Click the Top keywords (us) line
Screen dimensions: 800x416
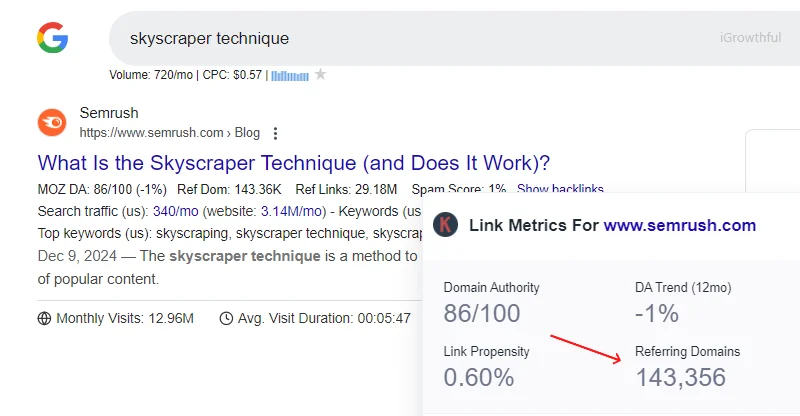230,233
